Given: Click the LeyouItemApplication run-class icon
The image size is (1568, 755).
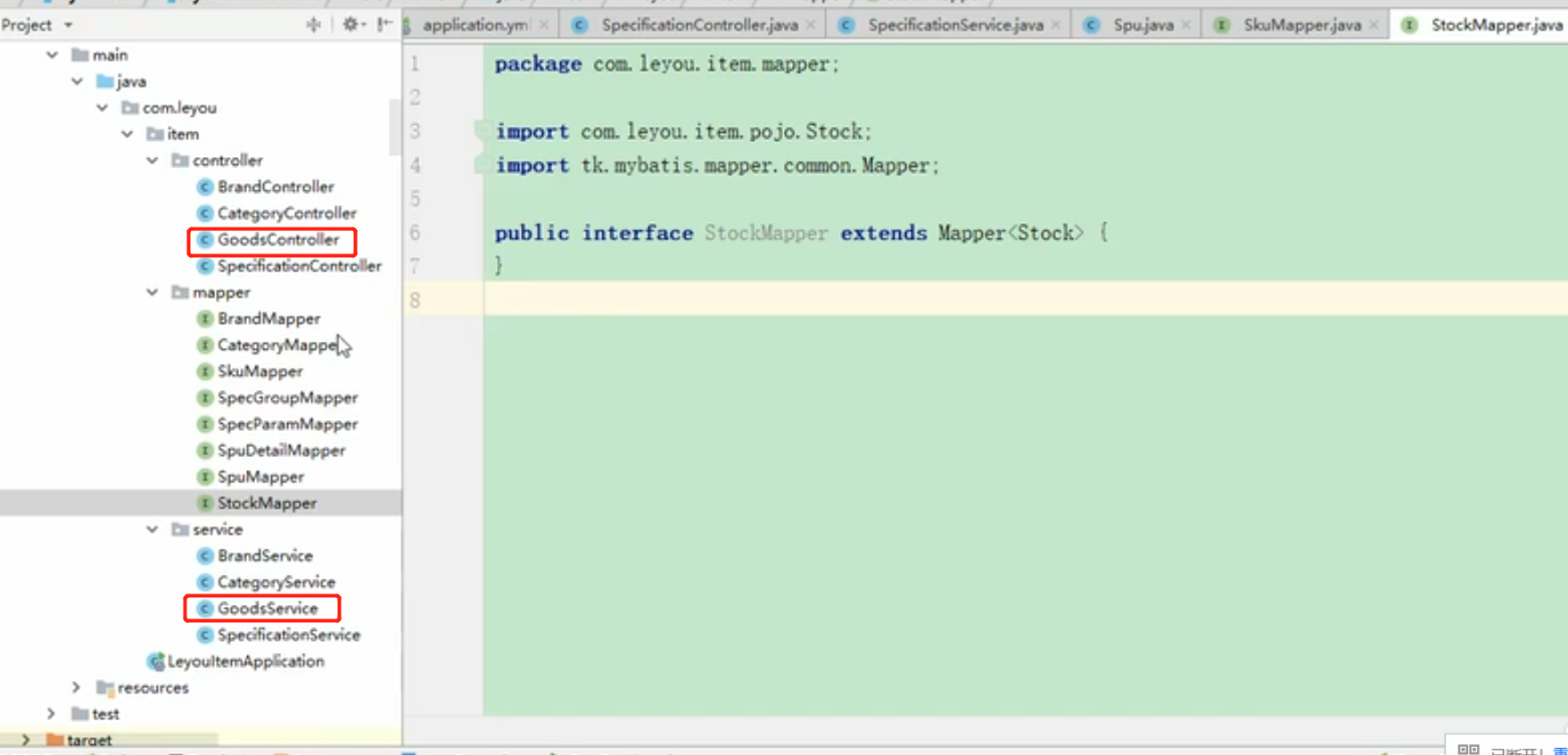Looking at the screenshot, I should point(156,661).
